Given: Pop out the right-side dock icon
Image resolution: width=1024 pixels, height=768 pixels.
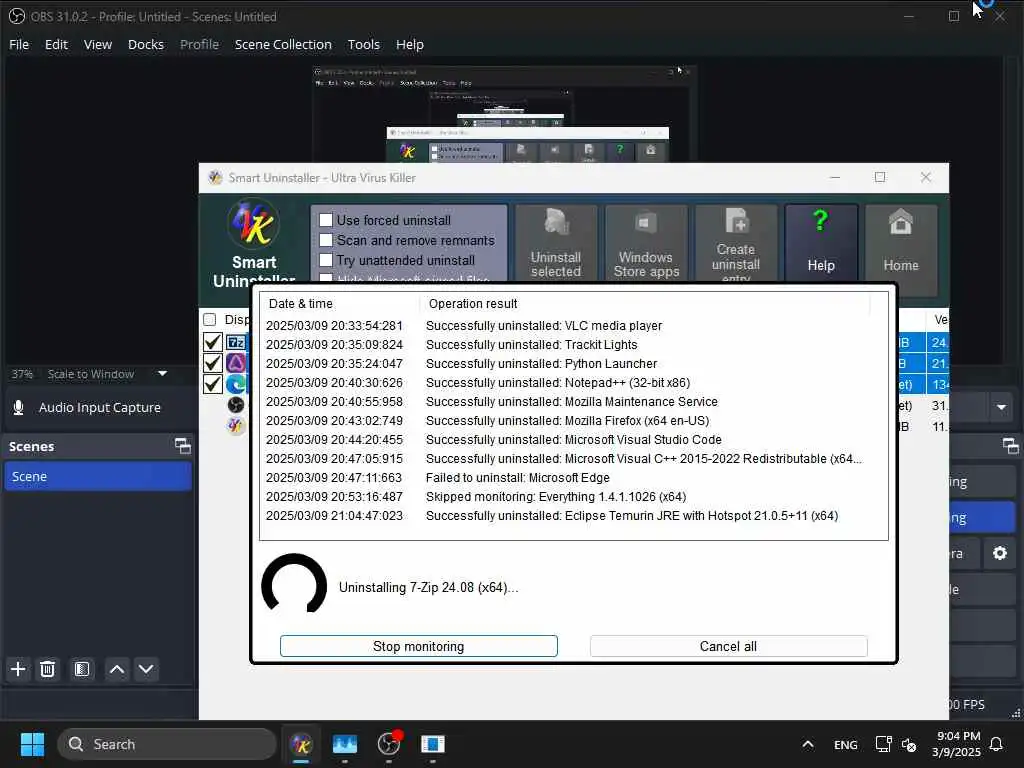Looking at the screenshot, I should coord(1010,446).
